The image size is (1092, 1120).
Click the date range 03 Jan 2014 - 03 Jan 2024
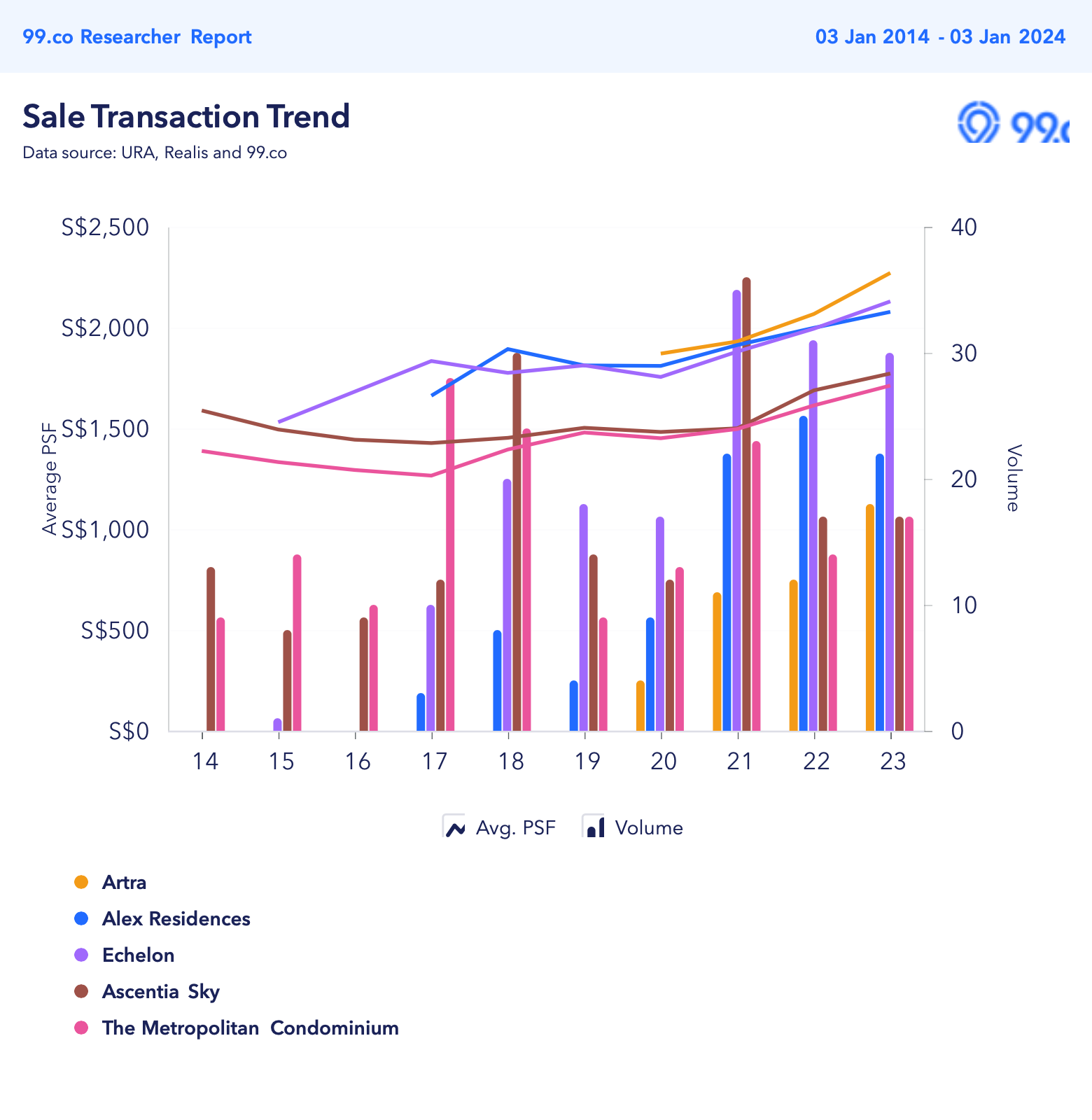[940, 36]
